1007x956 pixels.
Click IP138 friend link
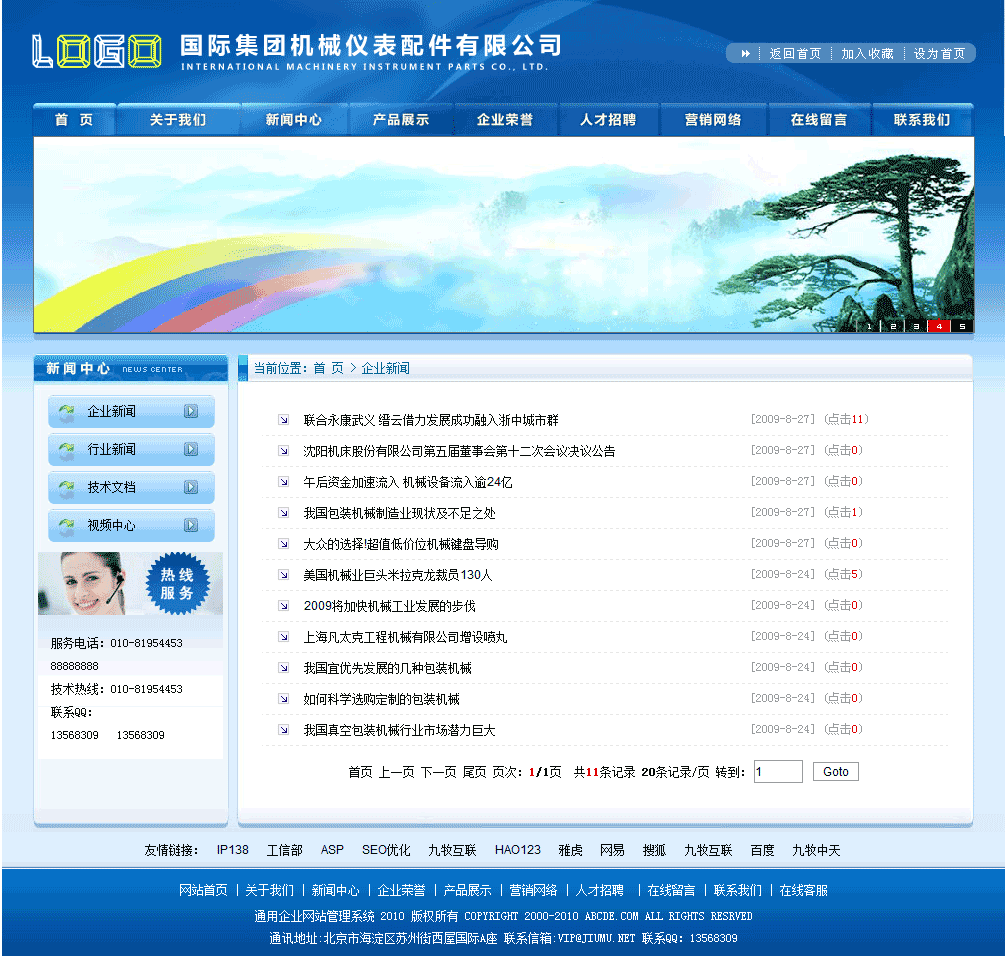tap(232, 850)
